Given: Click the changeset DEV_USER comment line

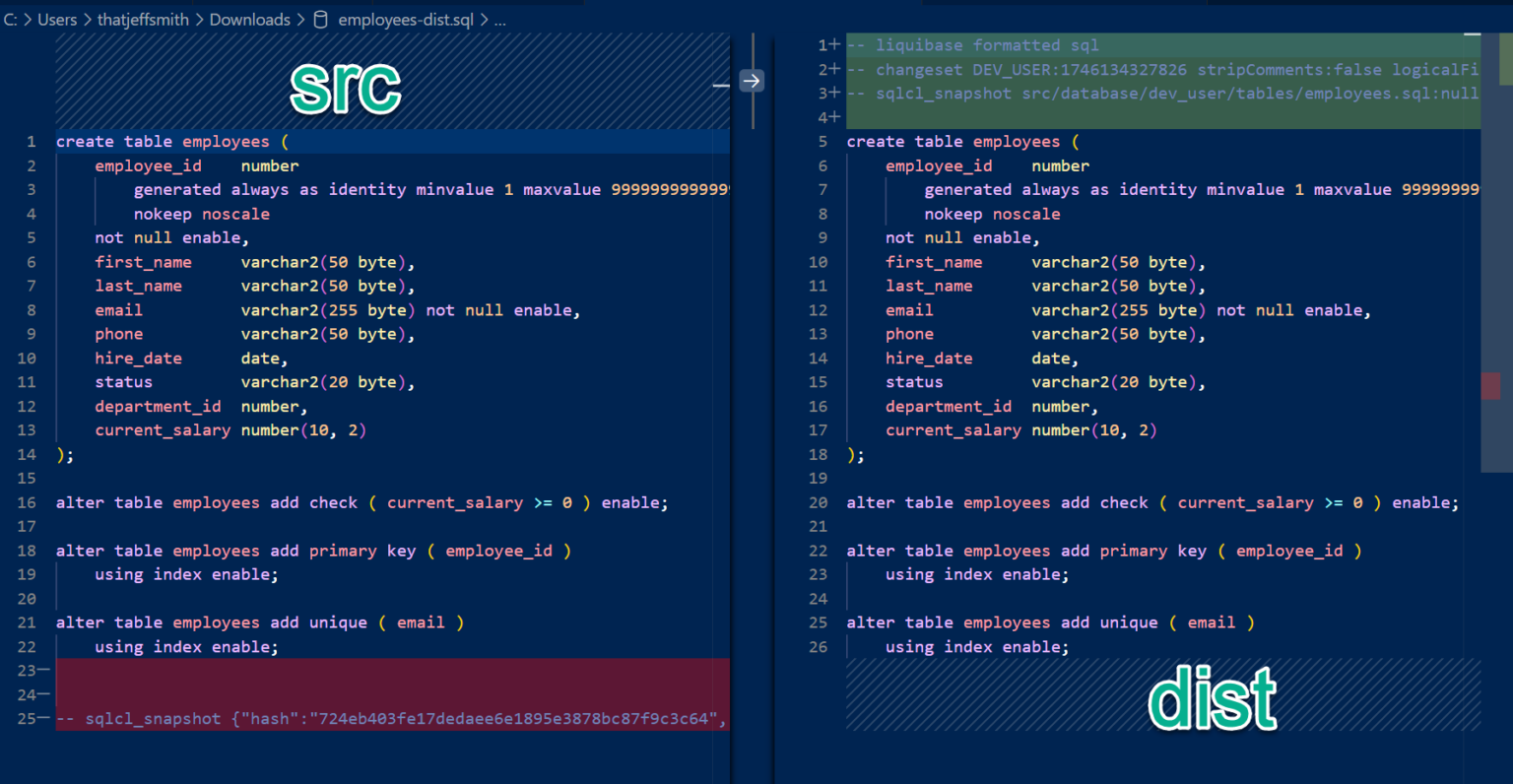Looking at the screenshot, I should (1084, 69).
